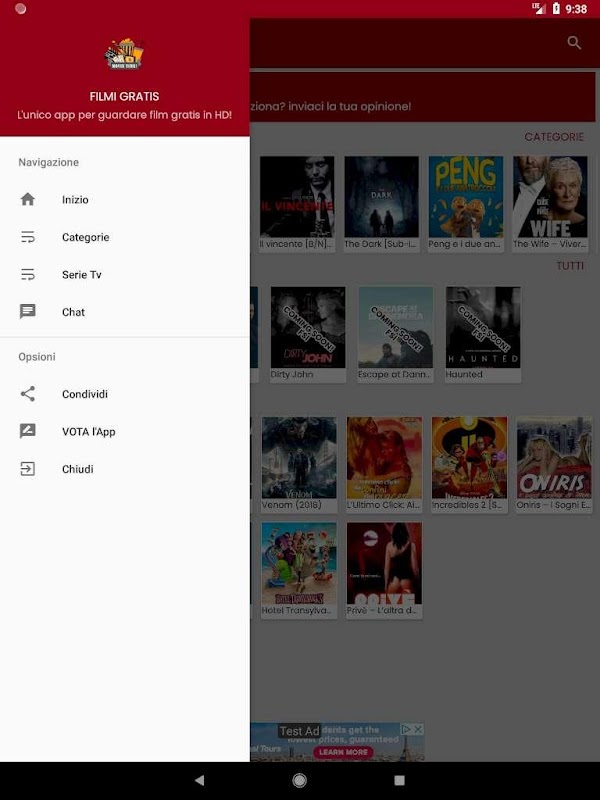600x800 pixels.
Task: Tap the TUTTI link
Action: click(x=570, y=266)
